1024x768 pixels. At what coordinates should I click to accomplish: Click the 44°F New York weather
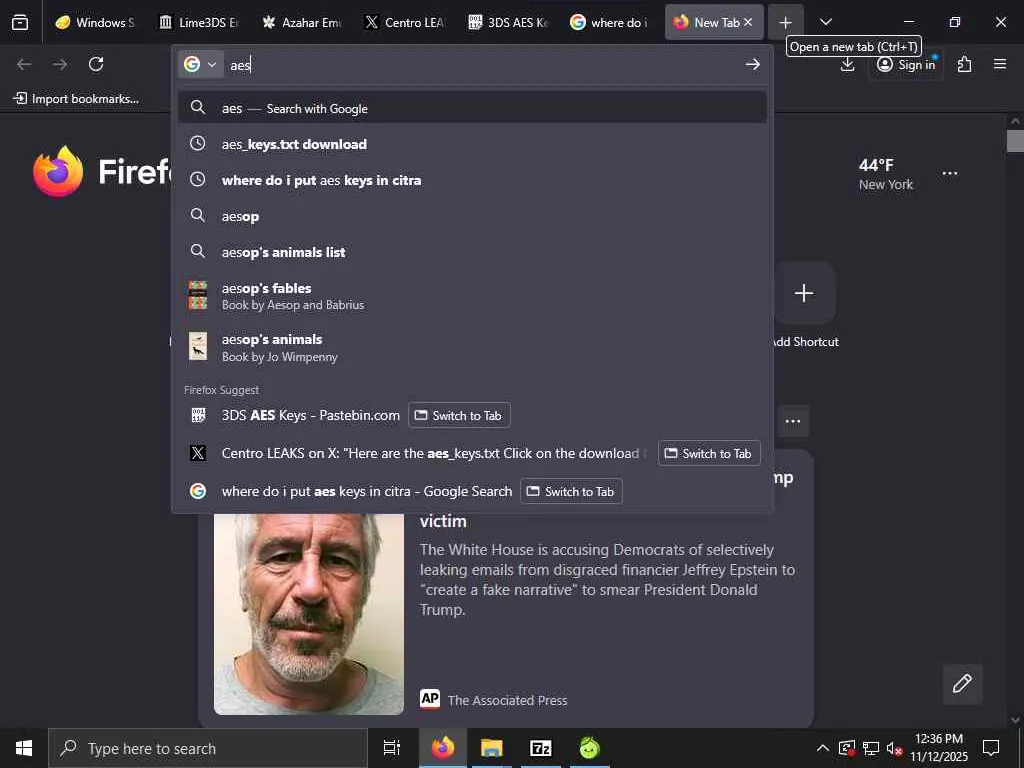pos(886,174)
